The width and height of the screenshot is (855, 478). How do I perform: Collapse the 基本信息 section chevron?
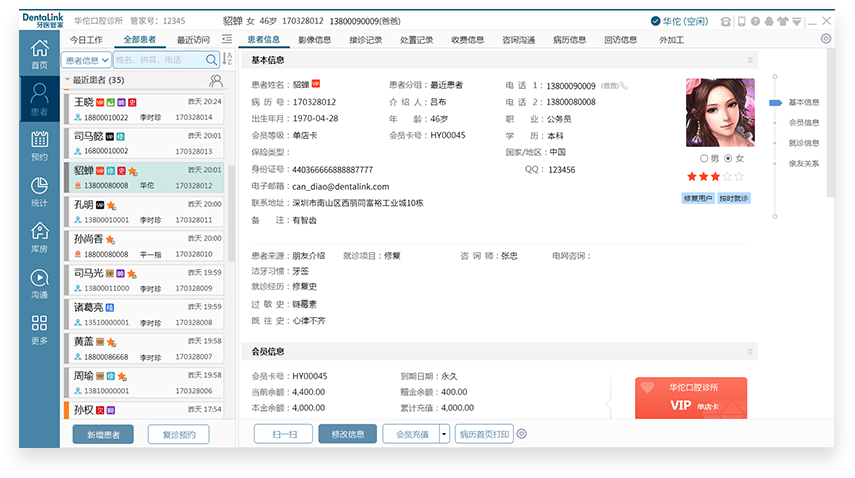tap(750, 61)
